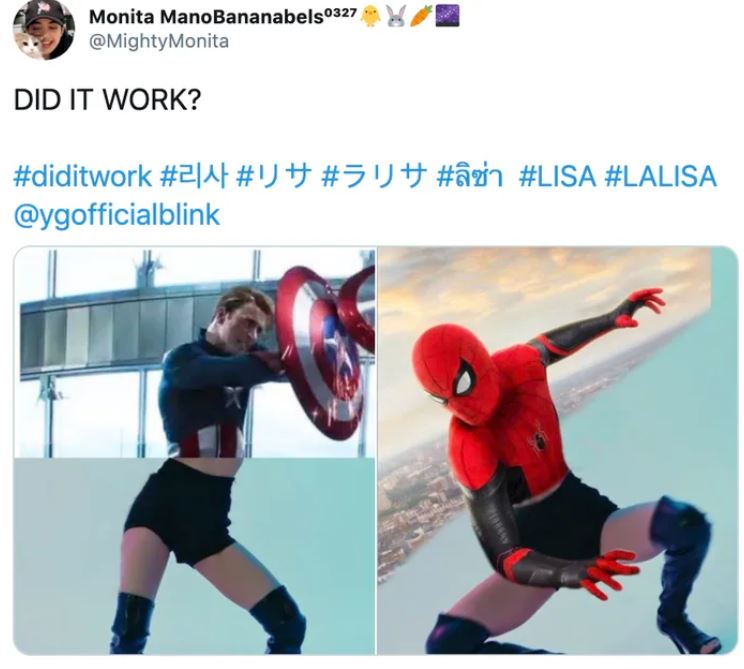Open the Captain America shield image
This screenshot has height=669, width=744.
(x=195, y=451)
